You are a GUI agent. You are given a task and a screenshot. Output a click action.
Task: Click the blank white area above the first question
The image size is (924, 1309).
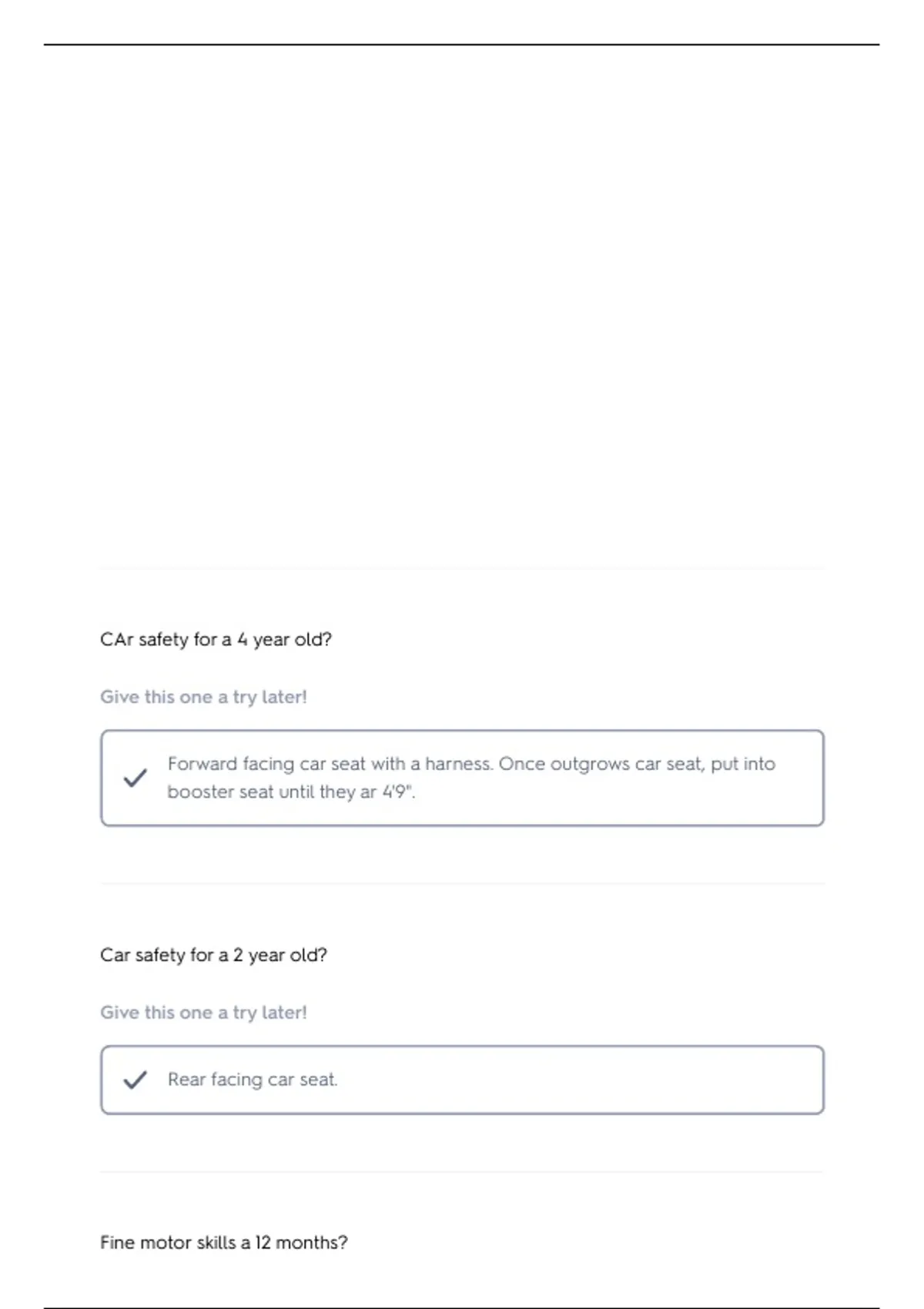462,308
